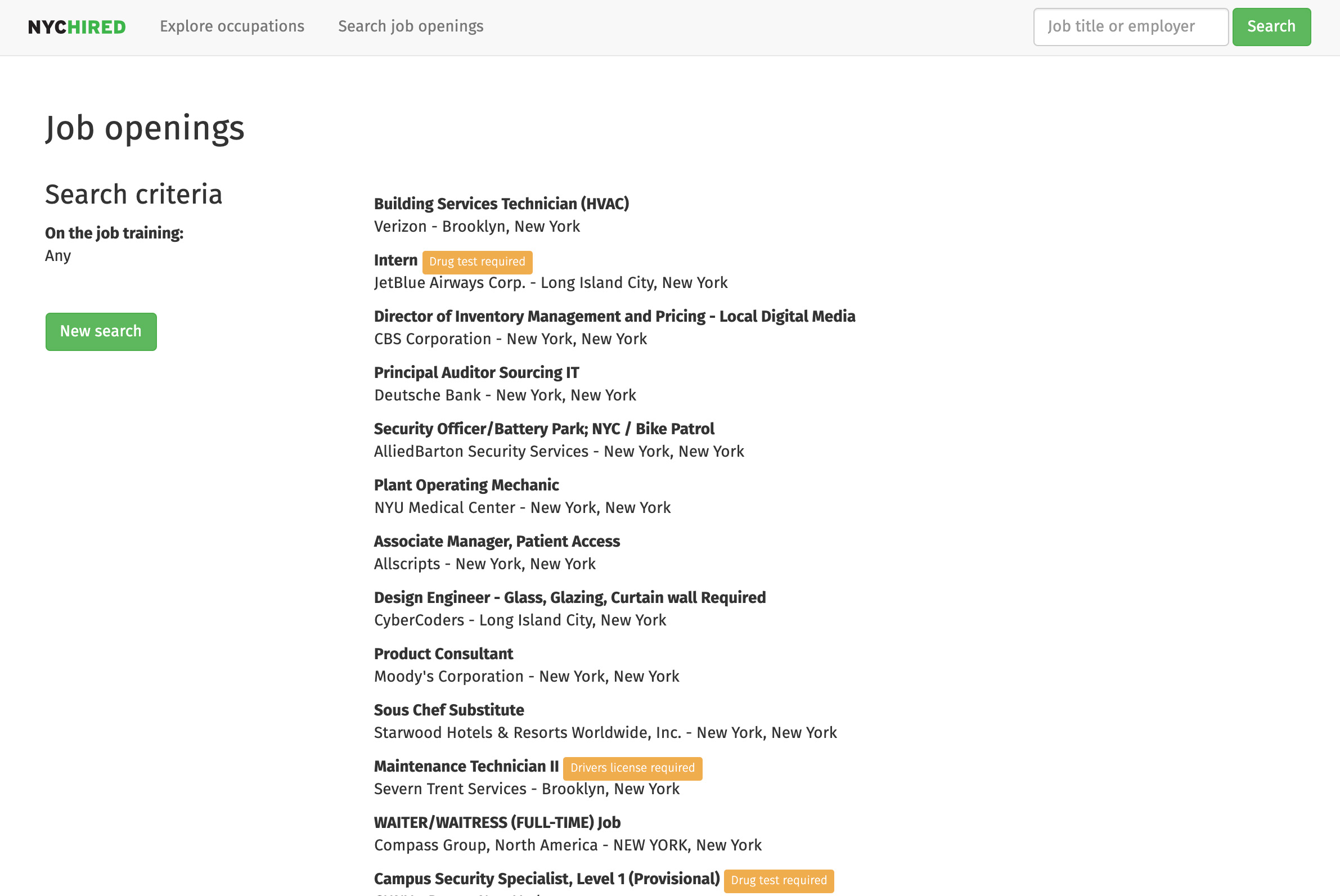The image size is (1340, 896).
Task: Focus the Job title or employer field
Action: [1130, 27]
